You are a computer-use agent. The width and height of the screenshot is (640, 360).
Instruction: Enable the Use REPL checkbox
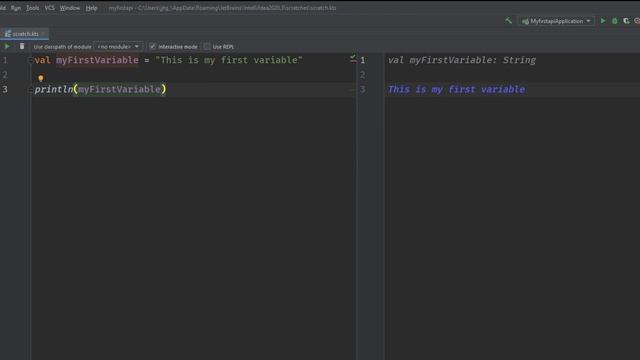207,47
